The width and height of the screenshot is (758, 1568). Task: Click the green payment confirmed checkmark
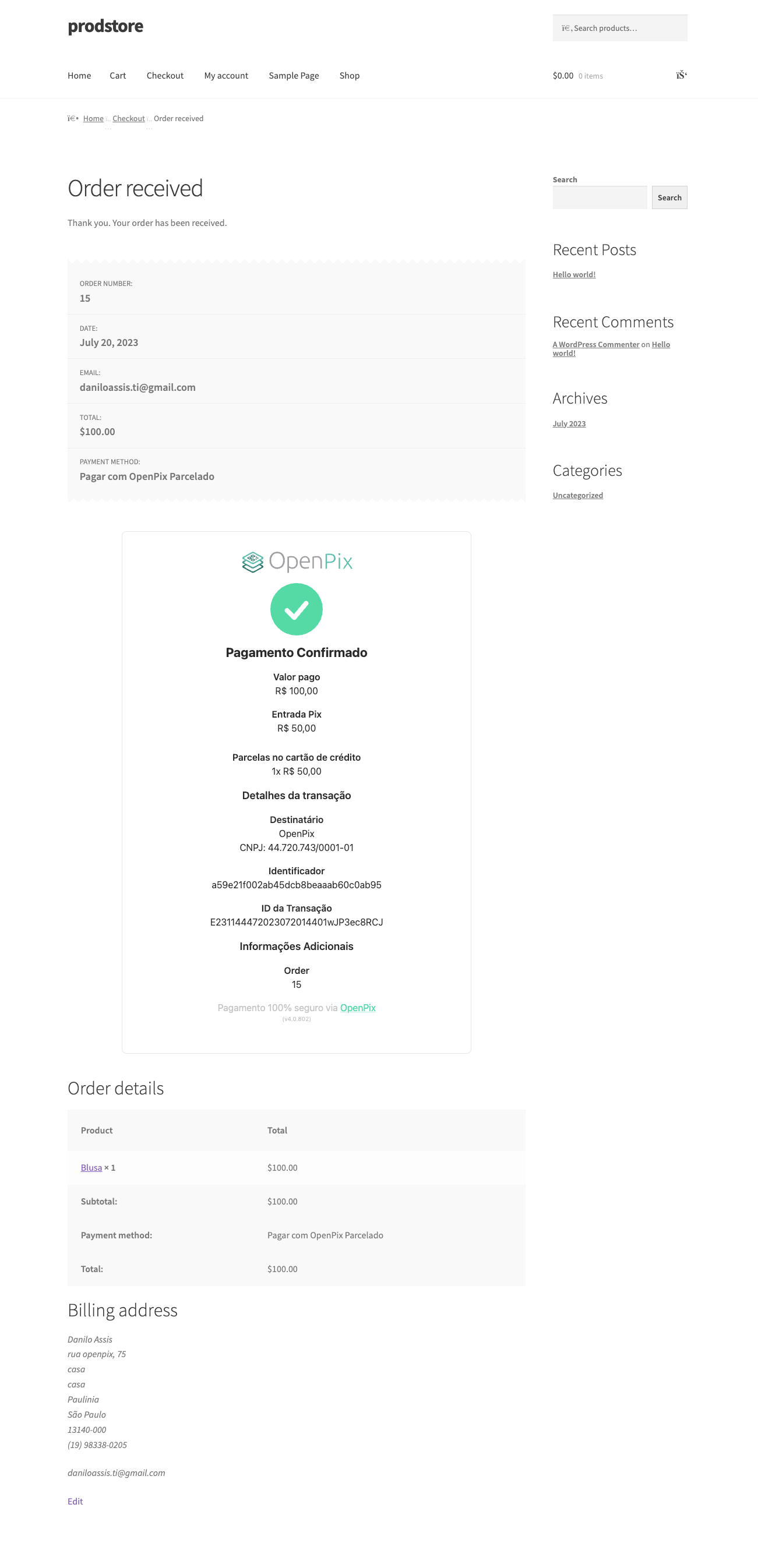[297, 608]
